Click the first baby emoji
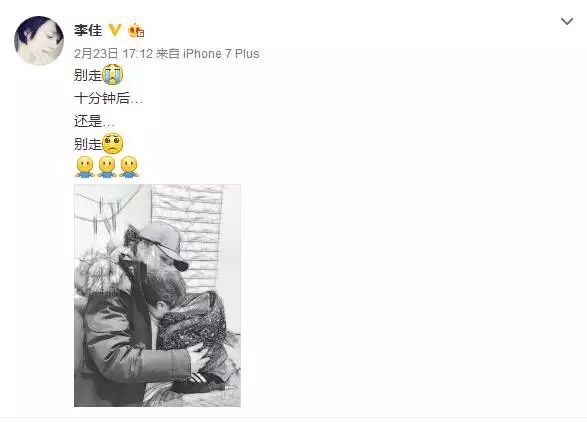The image size is (587, 422). pos(85,167)
